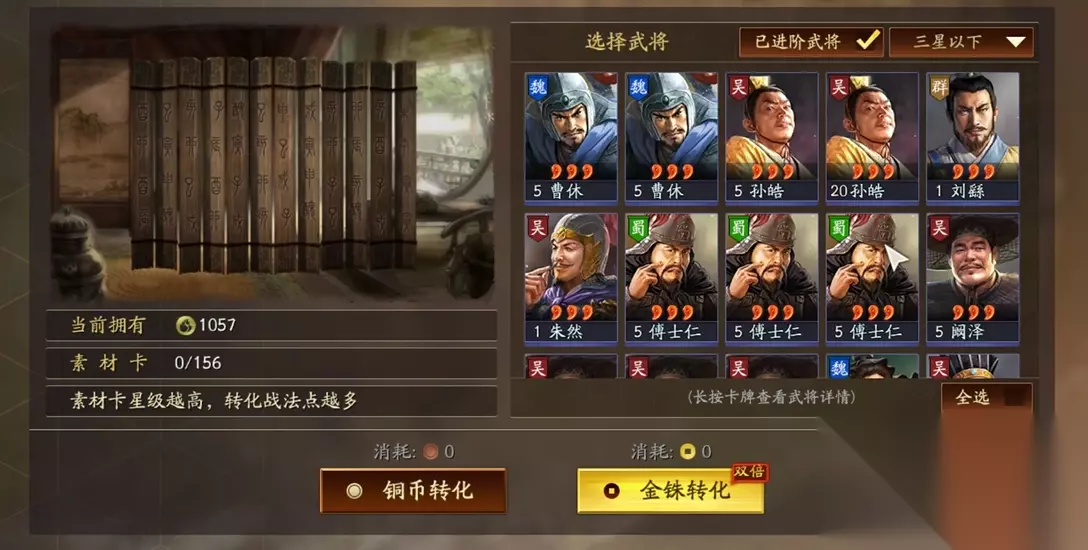Click the tactic points icon beside 1057
Screen dimensions: 1088x550
[x=185, y=325]
